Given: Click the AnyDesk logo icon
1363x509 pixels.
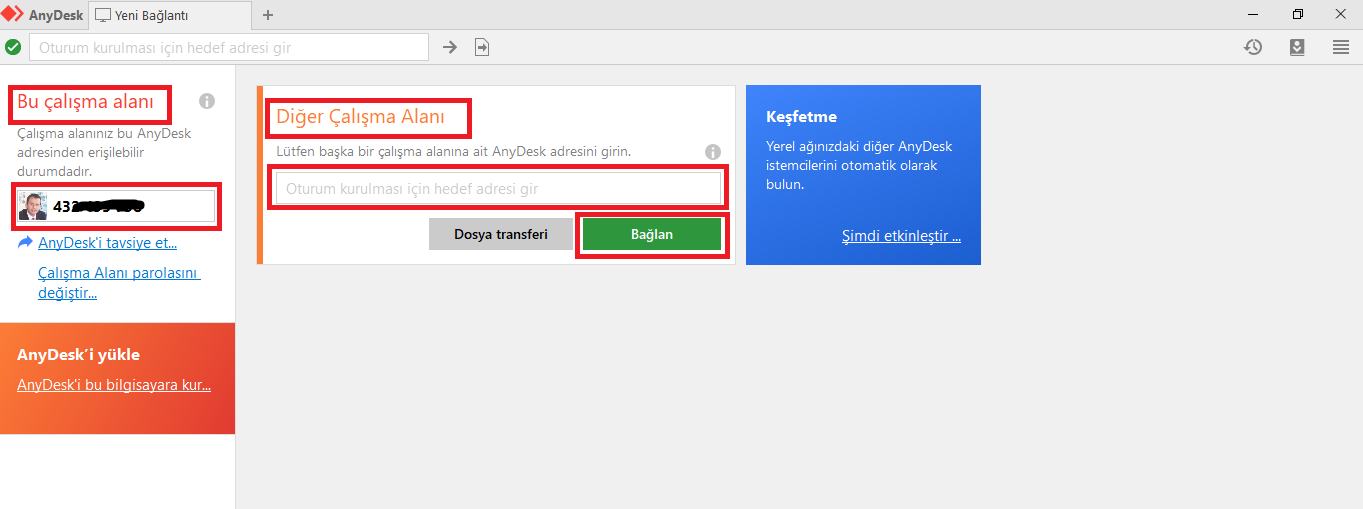Looking at the screenshot, I should click(12, 15).
